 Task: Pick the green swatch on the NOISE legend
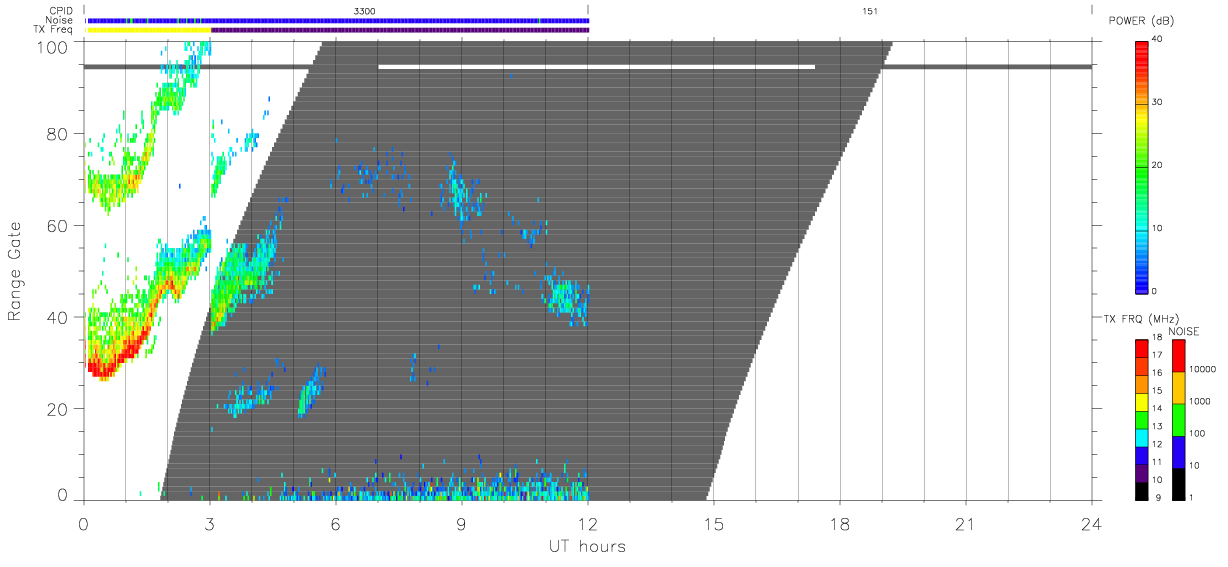[1178, 418]
